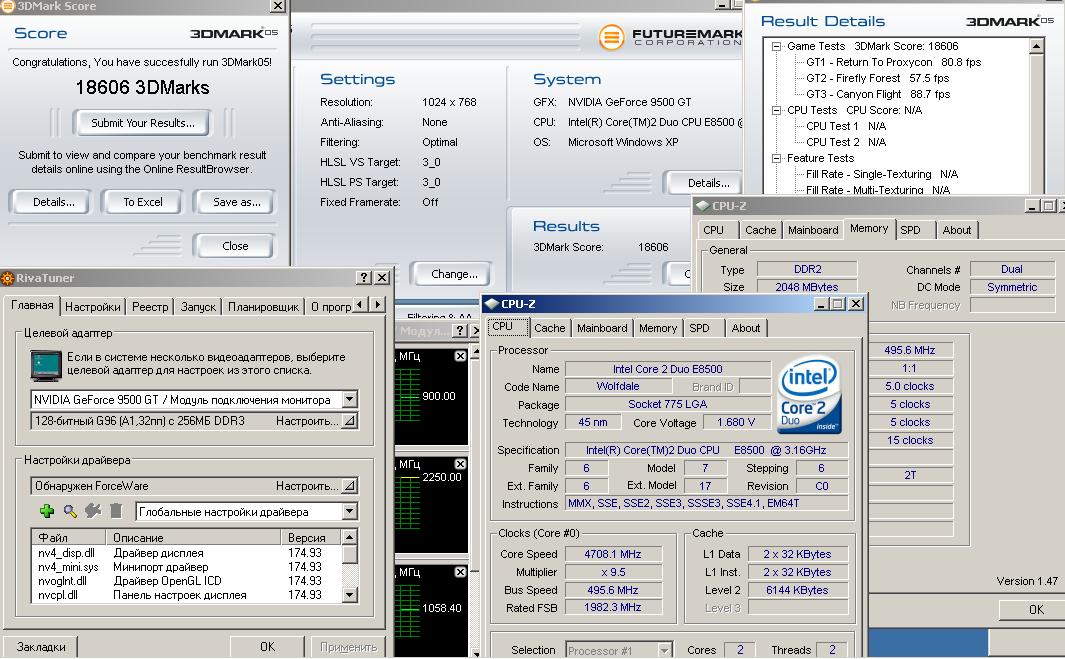Screen dimensions: 1065x659
Task: Click Submit Your Results button
Action: coord(143,123)
